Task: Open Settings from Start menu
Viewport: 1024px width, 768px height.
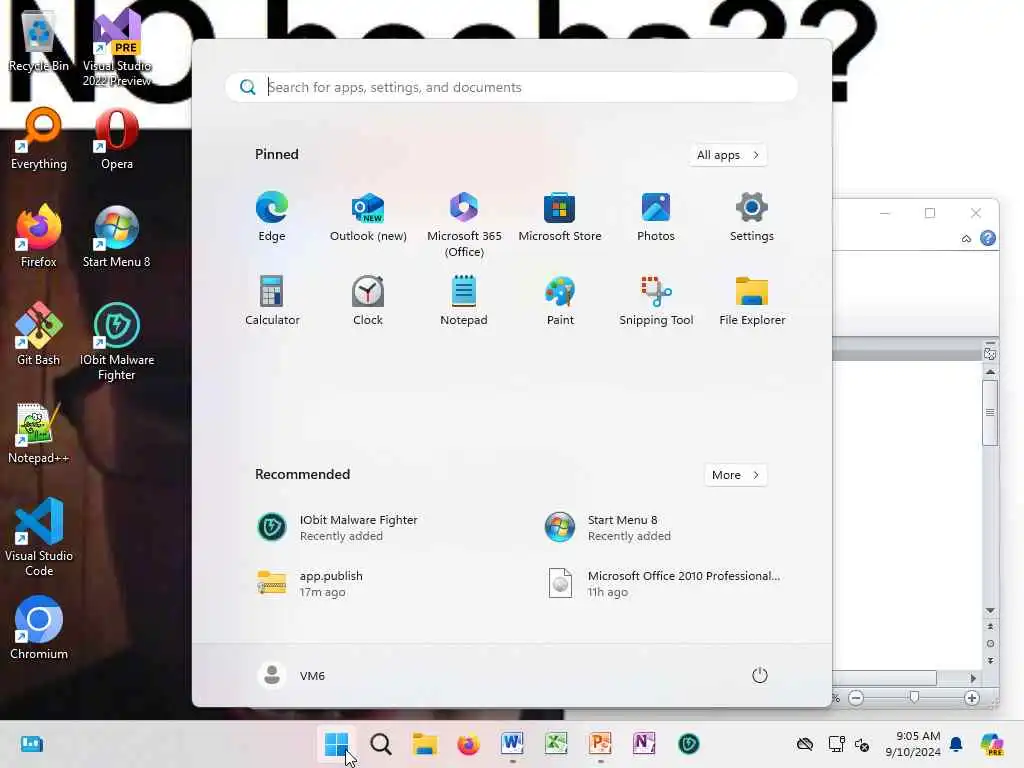Action: point(752,217)
